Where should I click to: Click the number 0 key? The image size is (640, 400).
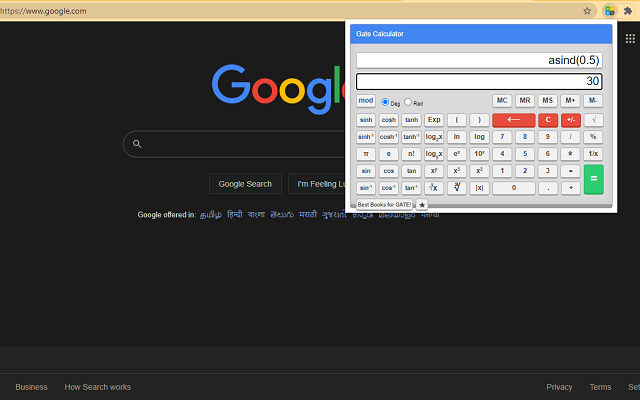[513, 188]
